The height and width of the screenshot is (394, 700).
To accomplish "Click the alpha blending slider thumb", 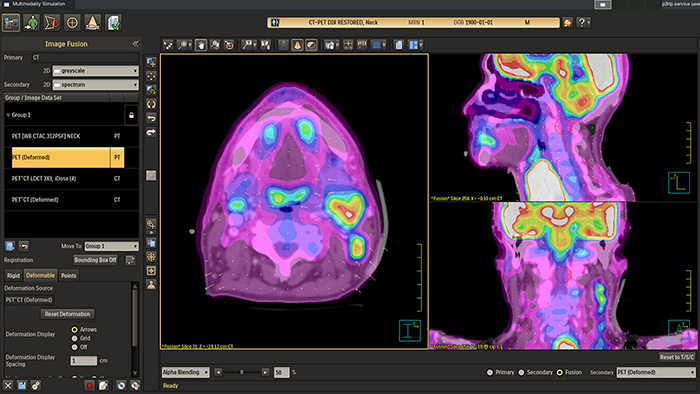I will point(242,372).
